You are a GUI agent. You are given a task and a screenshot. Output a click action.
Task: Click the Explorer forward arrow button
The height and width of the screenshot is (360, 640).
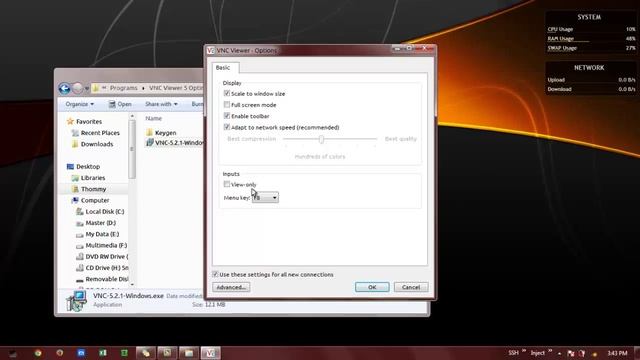(x=78, y=88)
